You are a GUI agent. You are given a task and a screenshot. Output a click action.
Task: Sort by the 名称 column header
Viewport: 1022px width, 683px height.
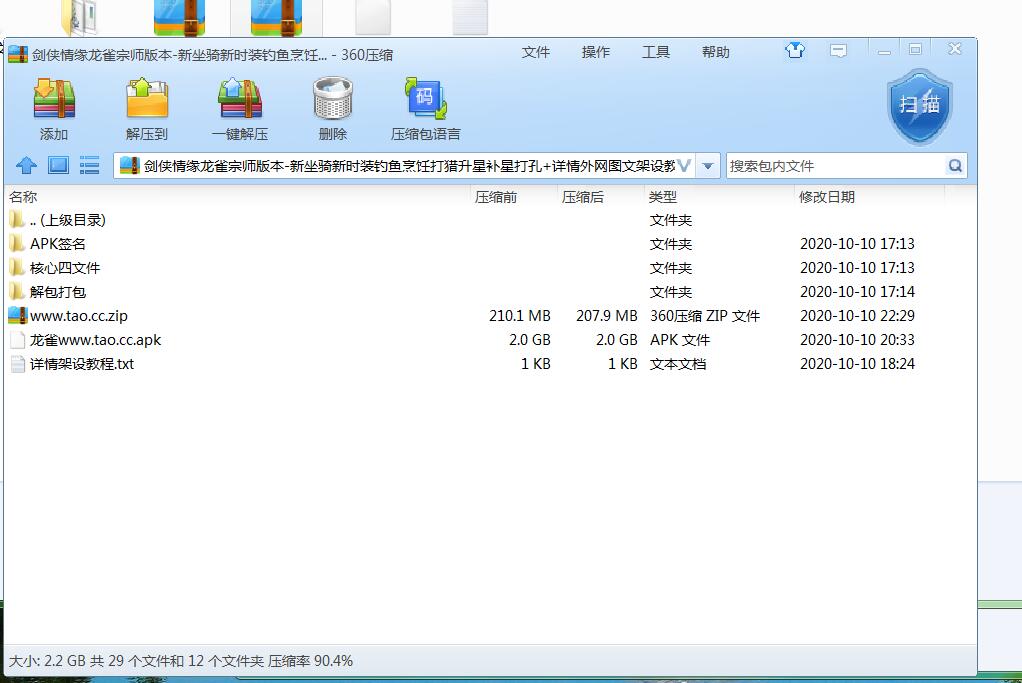(23, 197)
